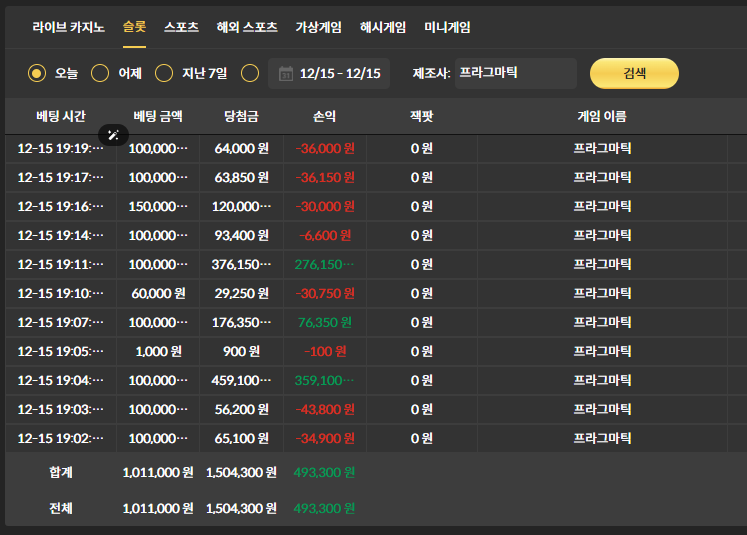Go to the 미니게임 tab
This screenshot has width=747, height=535.
447,27
